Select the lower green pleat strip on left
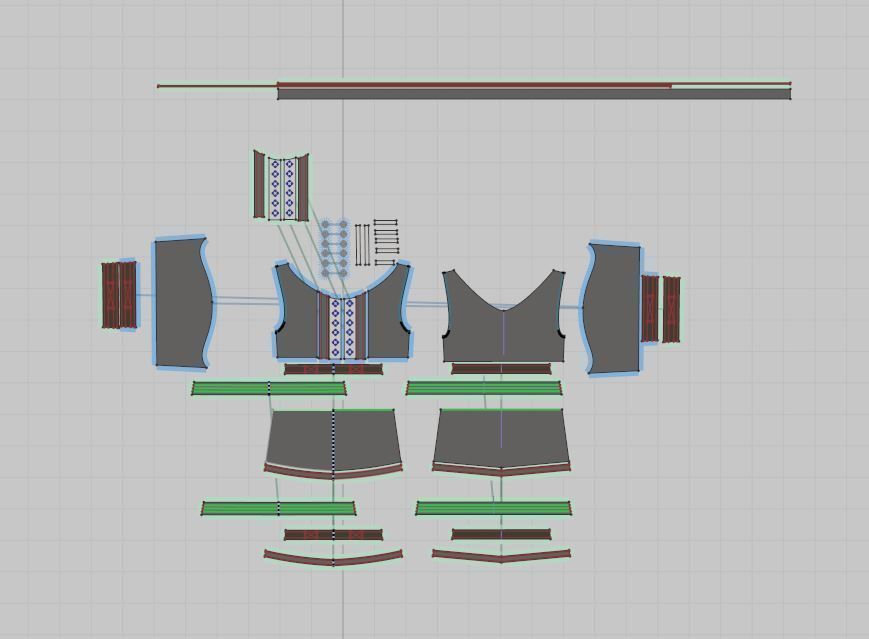Viewport: 869px width, 639px height. pos(278,508)
